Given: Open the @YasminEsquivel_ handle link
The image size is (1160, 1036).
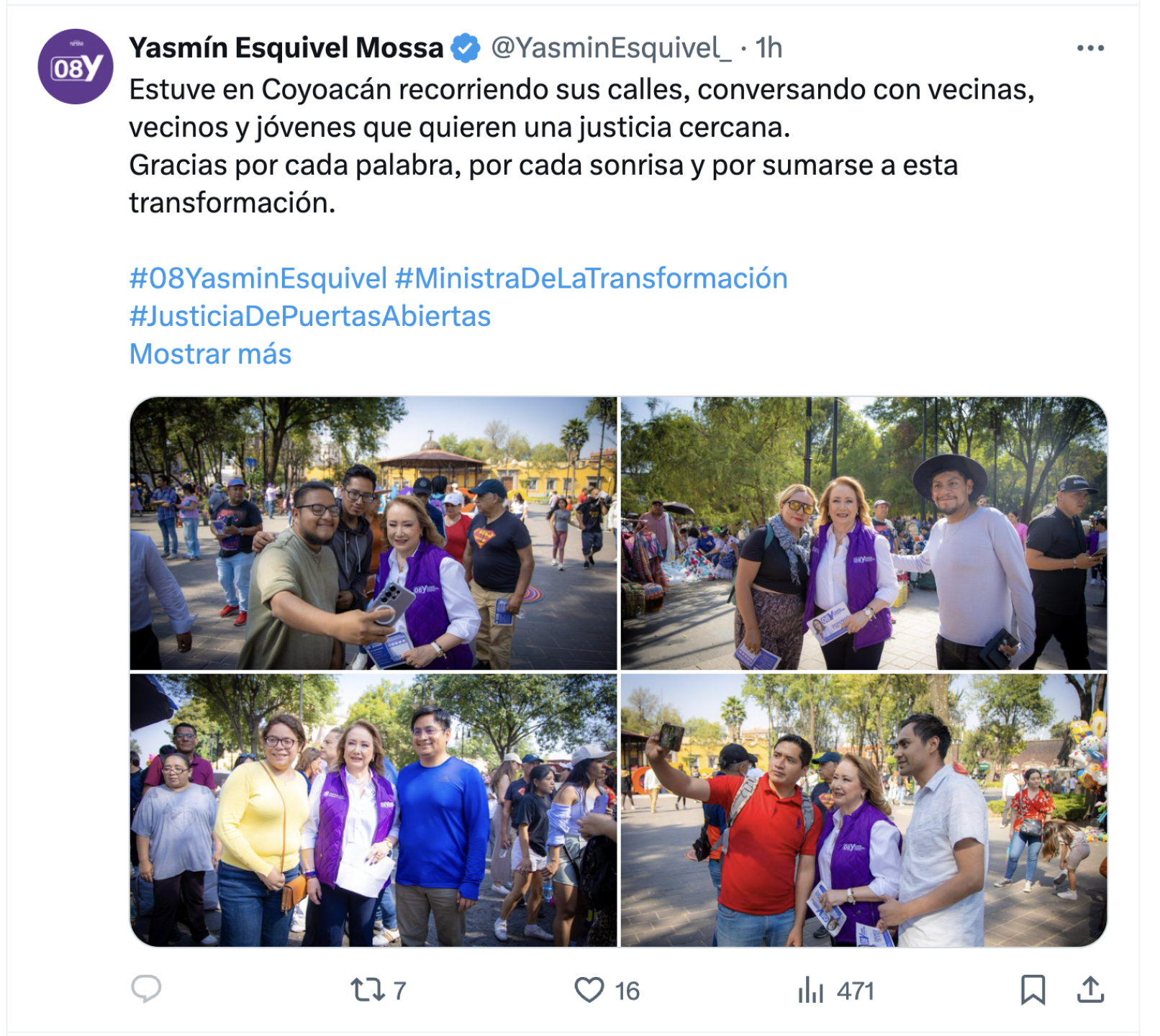Looking at the screenshot, I should (x=611, y=48).
